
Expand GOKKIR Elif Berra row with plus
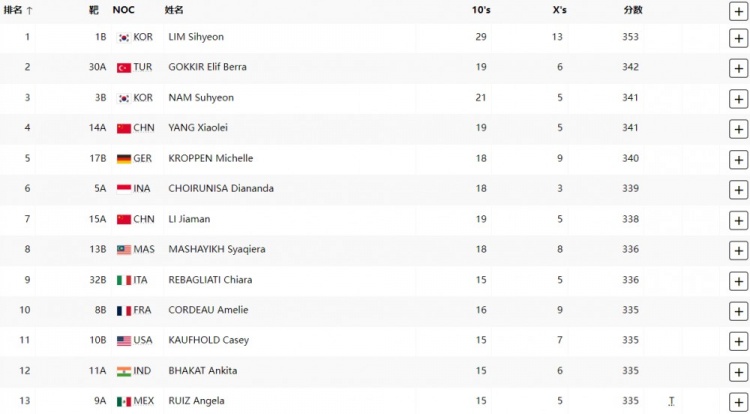tap(739, 68)
